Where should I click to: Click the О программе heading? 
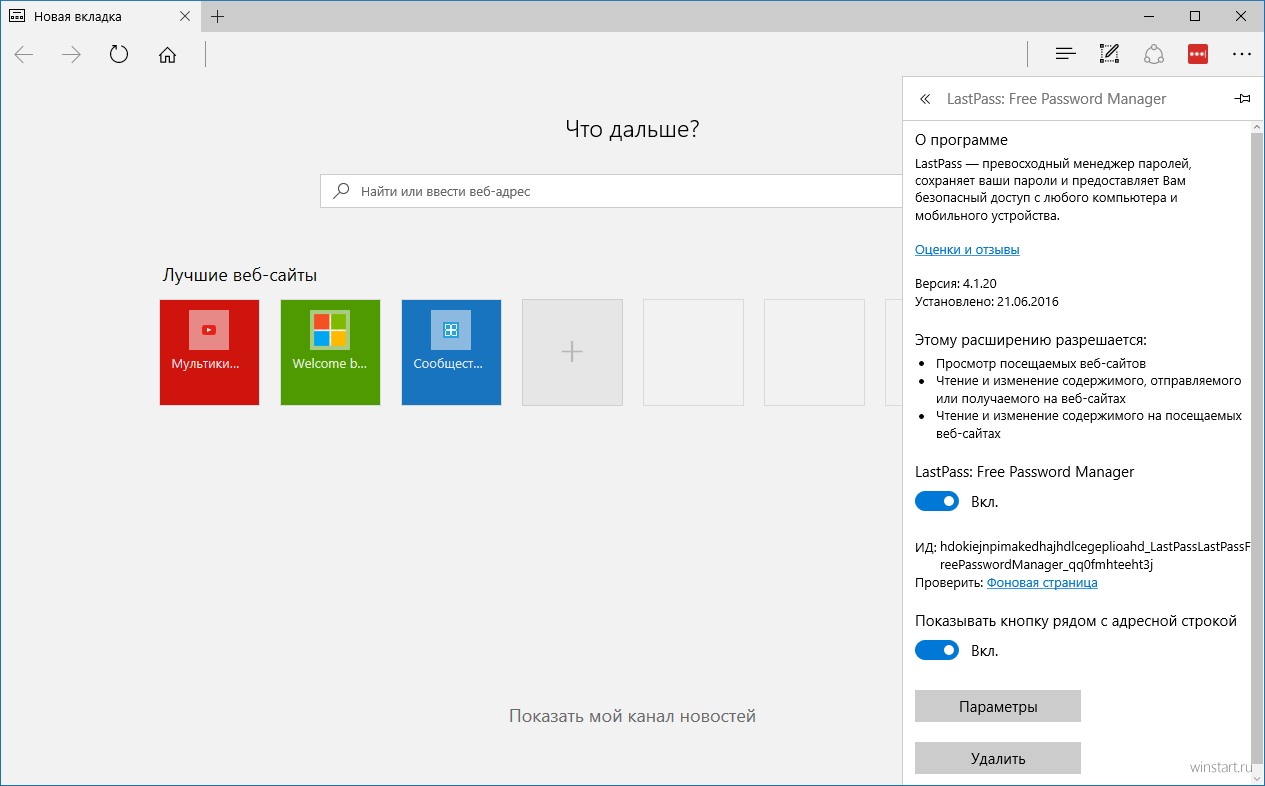pyautogui.click(x=961, y=140)
